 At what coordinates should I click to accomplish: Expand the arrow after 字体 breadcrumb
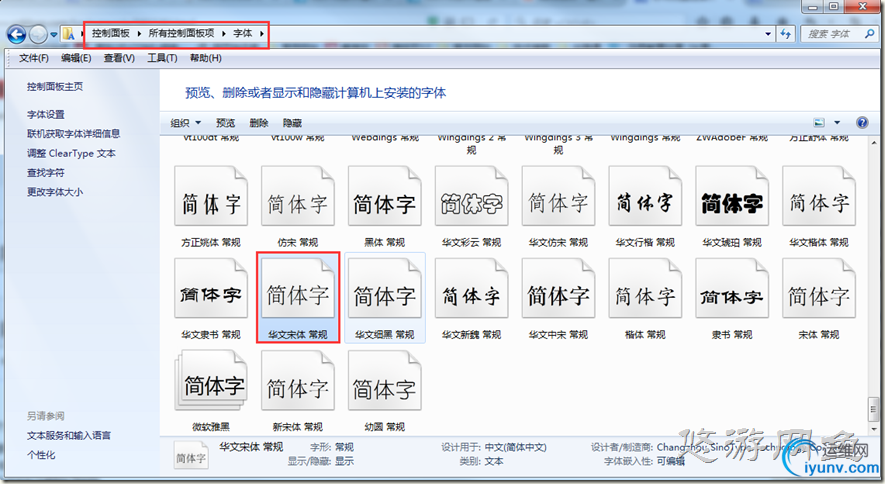click(x=262, y=33)
